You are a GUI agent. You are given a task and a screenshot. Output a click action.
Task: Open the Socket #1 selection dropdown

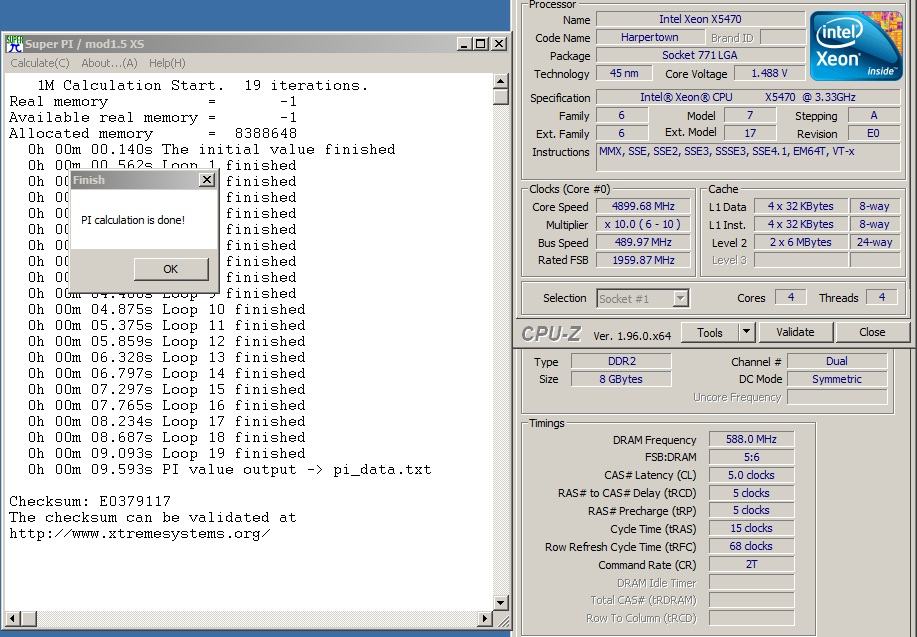tap(680, 299)
